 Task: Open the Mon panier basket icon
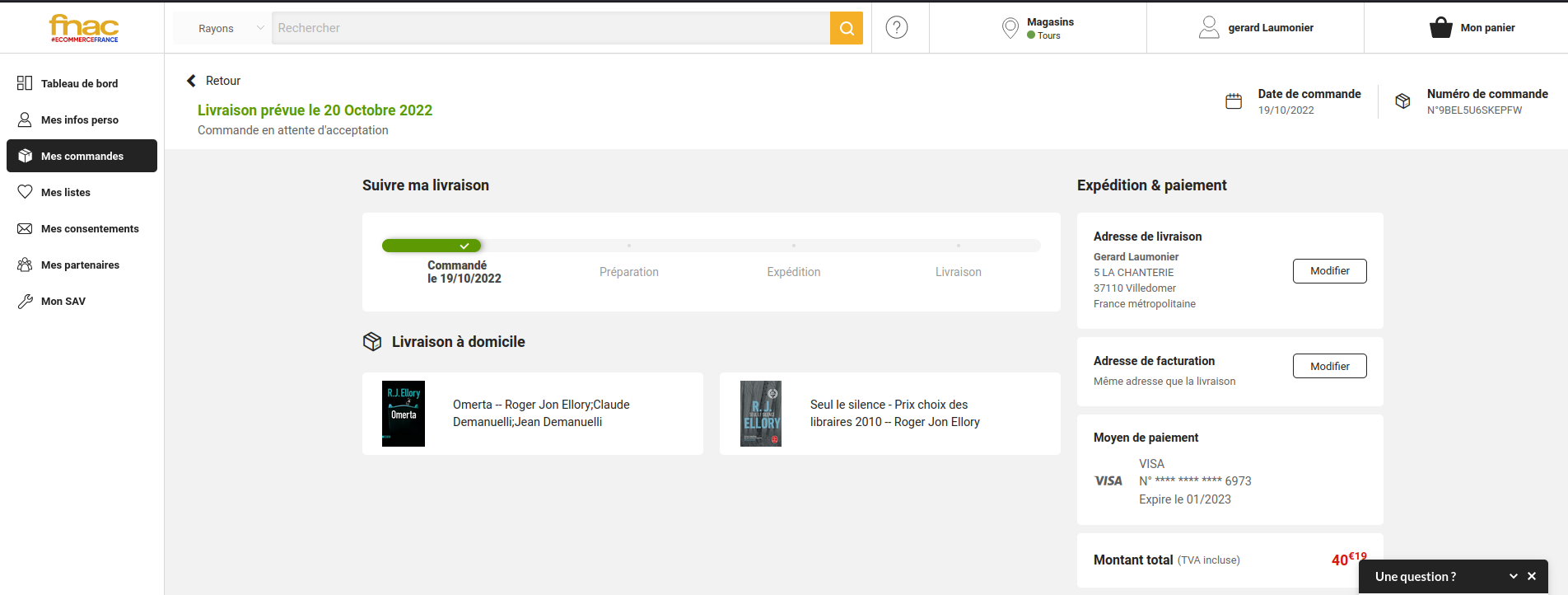[1440, 28]
